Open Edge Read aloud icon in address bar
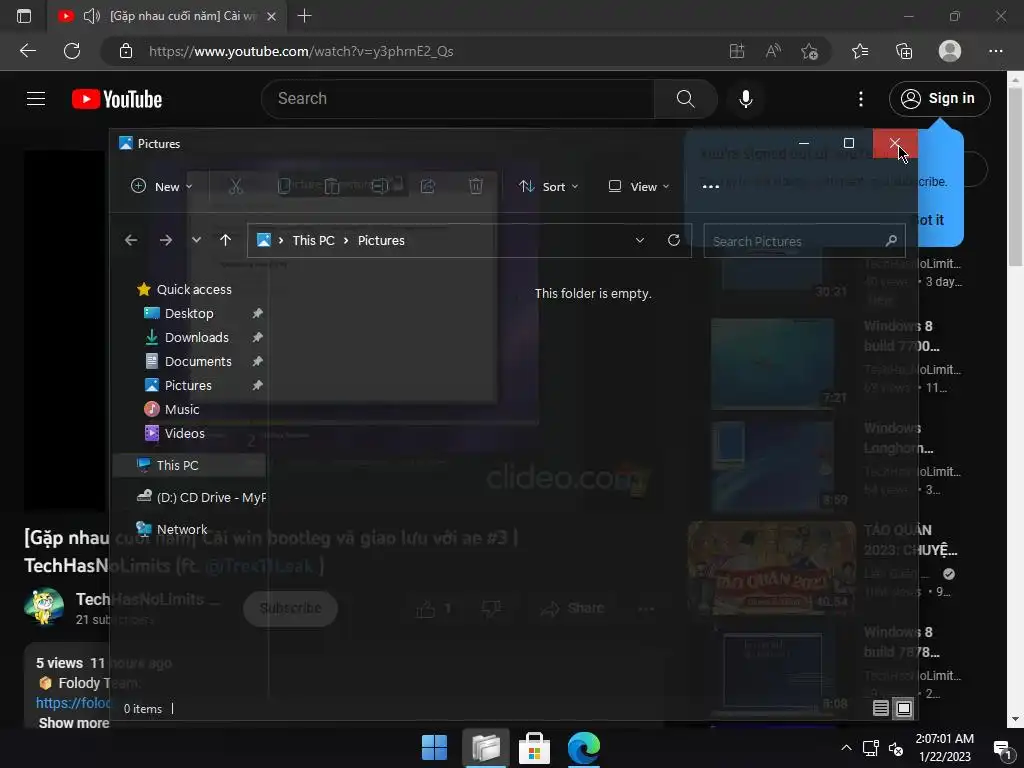The height and width of the screenshot is (768, 1024). click(773, 51)
